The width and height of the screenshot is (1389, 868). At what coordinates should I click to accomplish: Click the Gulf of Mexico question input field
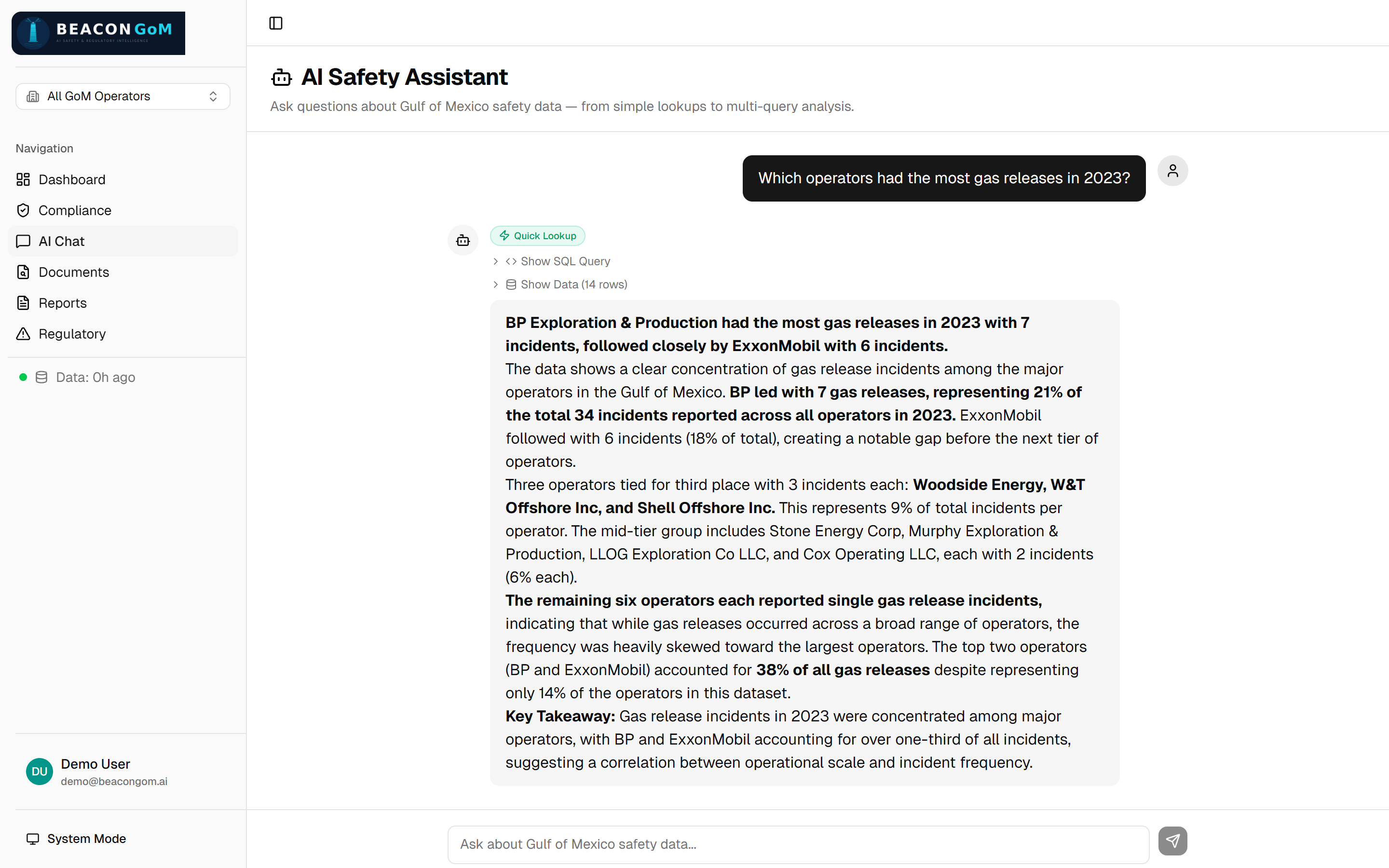point(798,844)
